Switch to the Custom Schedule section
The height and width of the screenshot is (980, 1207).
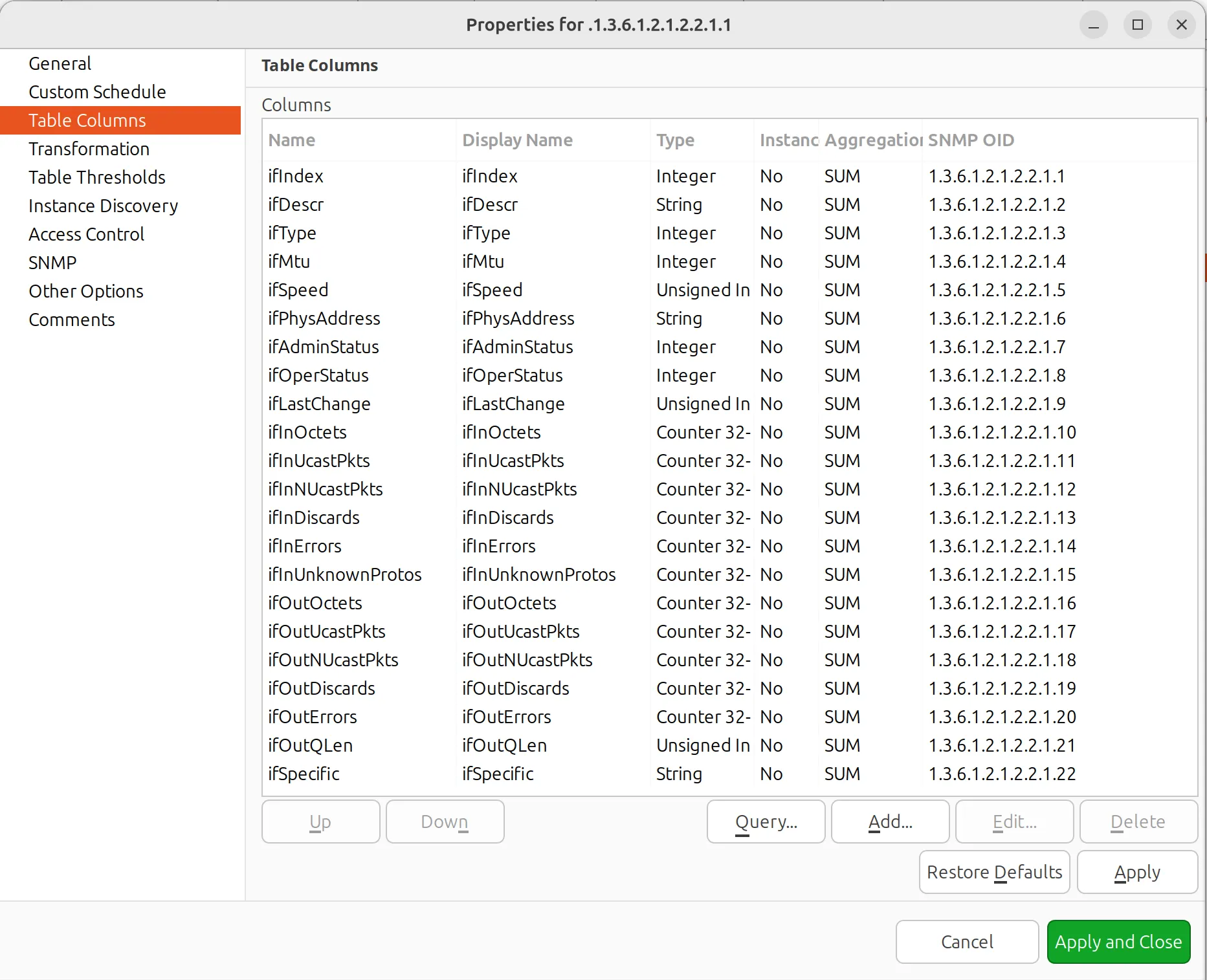(97, 91)
